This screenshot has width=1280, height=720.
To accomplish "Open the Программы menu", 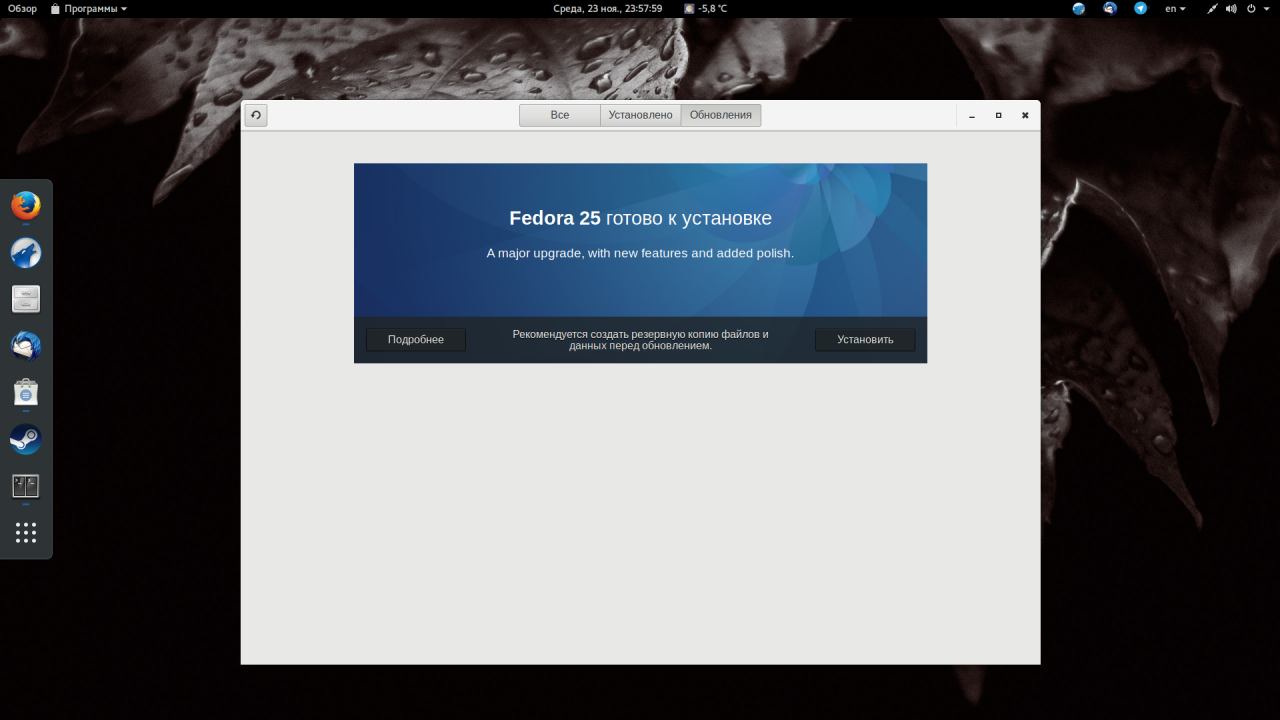I will tap(89, 8).
